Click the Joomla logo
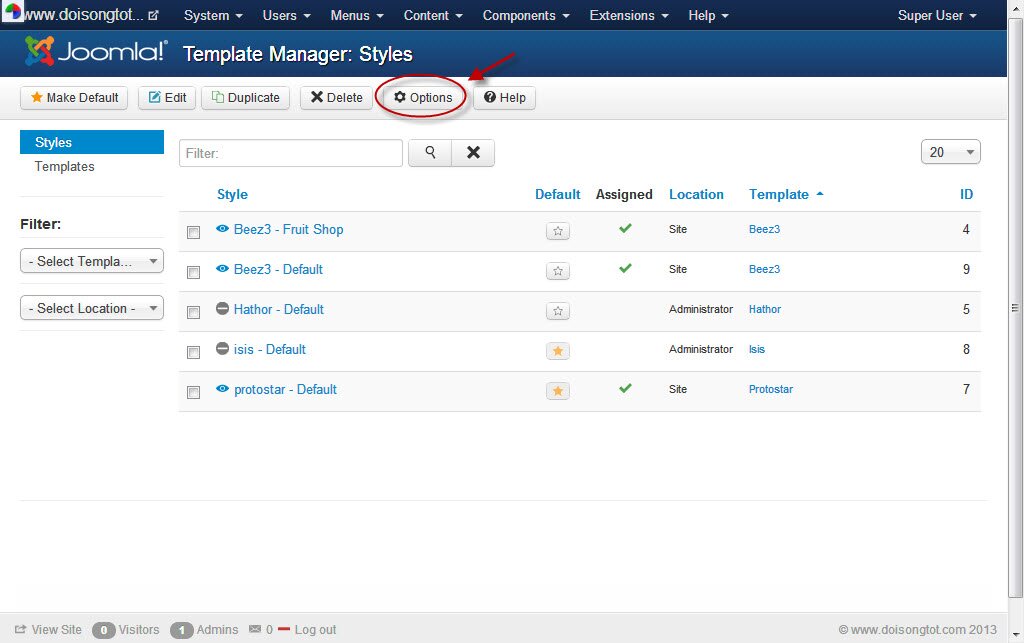 click(x=97, y=51)
